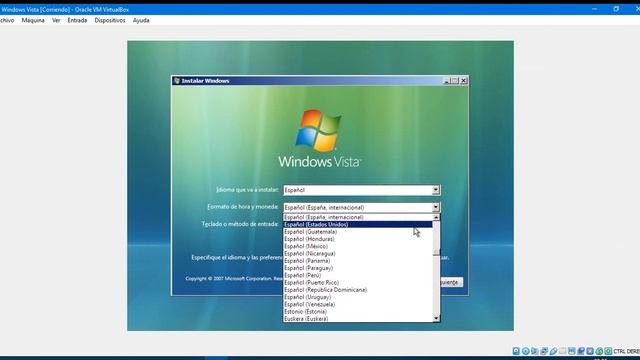640x360 pixels.
Task: Click the Windows flag icon in Instalar Windows title bar
Action: (x=177, y=81)
